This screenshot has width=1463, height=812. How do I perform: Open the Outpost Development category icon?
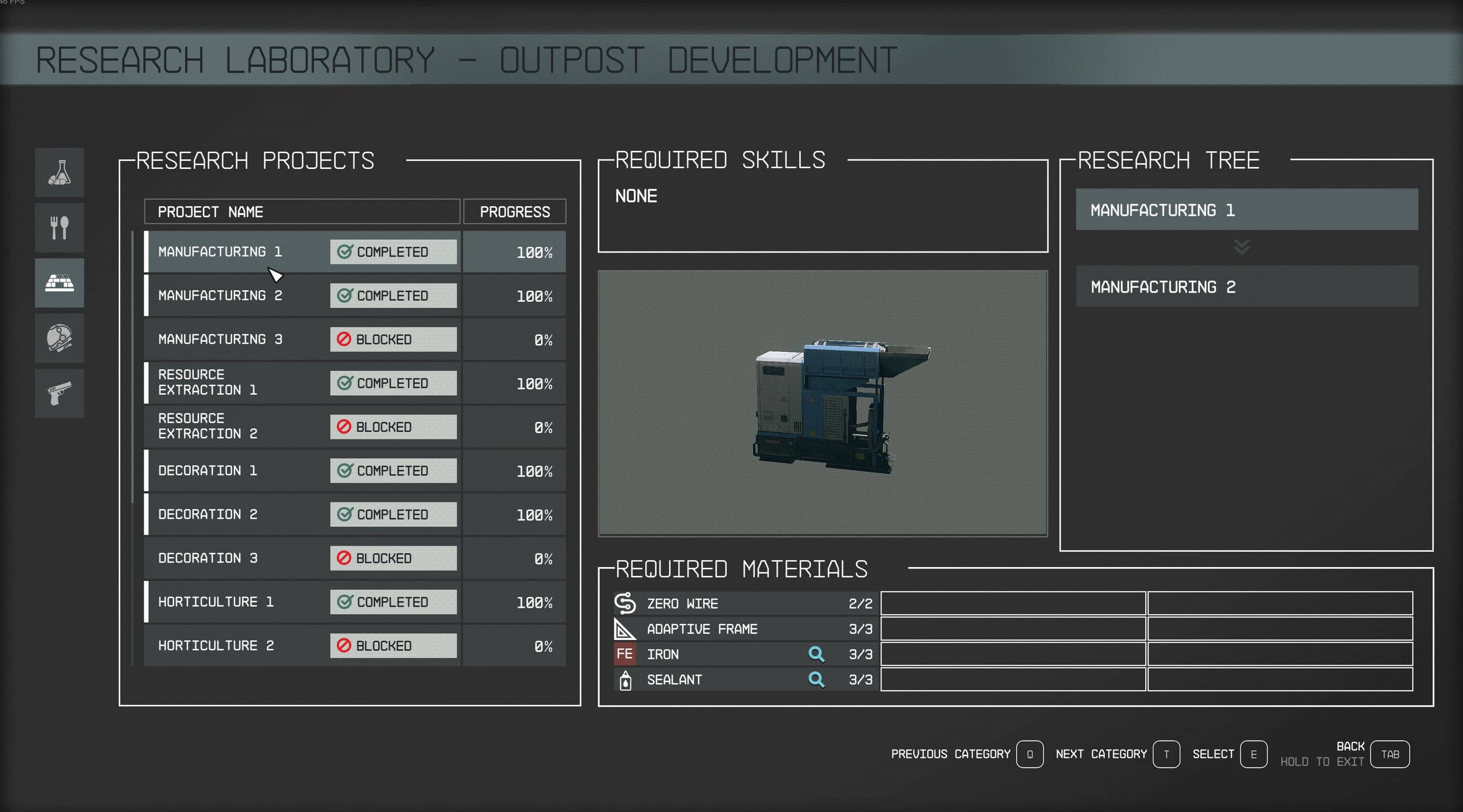[59, 283]
